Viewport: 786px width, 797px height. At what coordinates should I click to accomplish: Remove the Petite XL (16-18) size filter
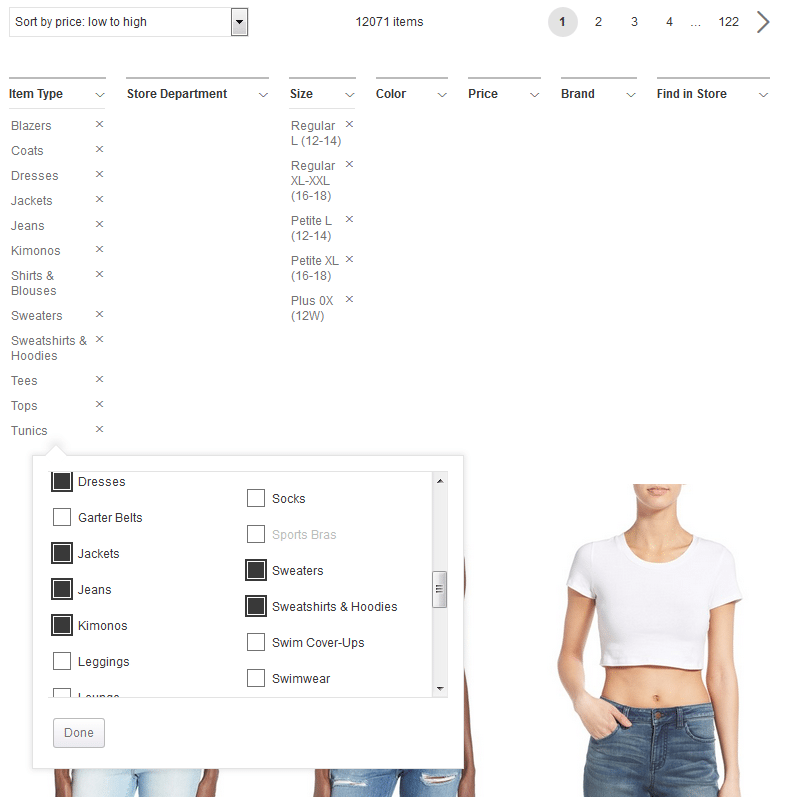click(349, 260)
